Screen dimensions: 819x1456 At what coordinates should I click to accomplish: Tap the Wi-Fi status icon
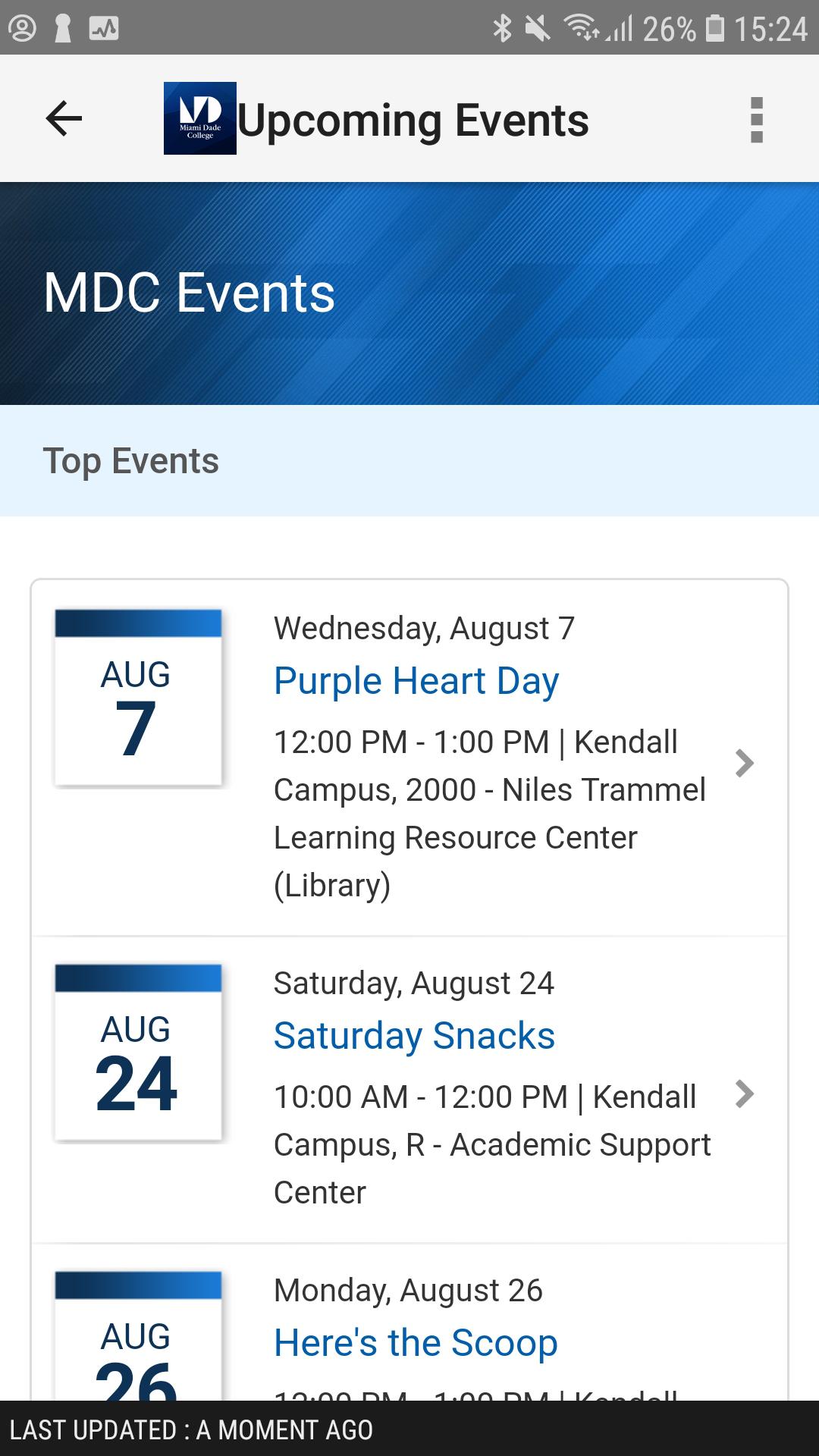[580, 28]
